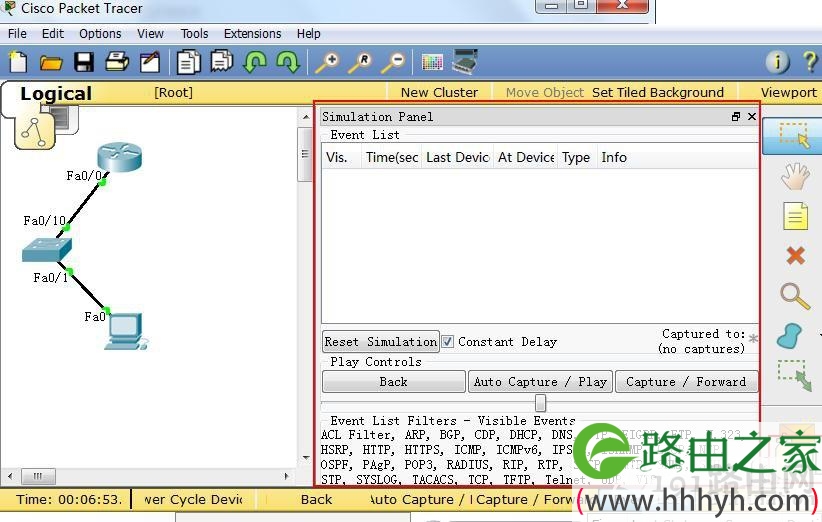822x522 pixels.
Task: Click the Logical workspace navigation icon
Action: tap(37, 130)
